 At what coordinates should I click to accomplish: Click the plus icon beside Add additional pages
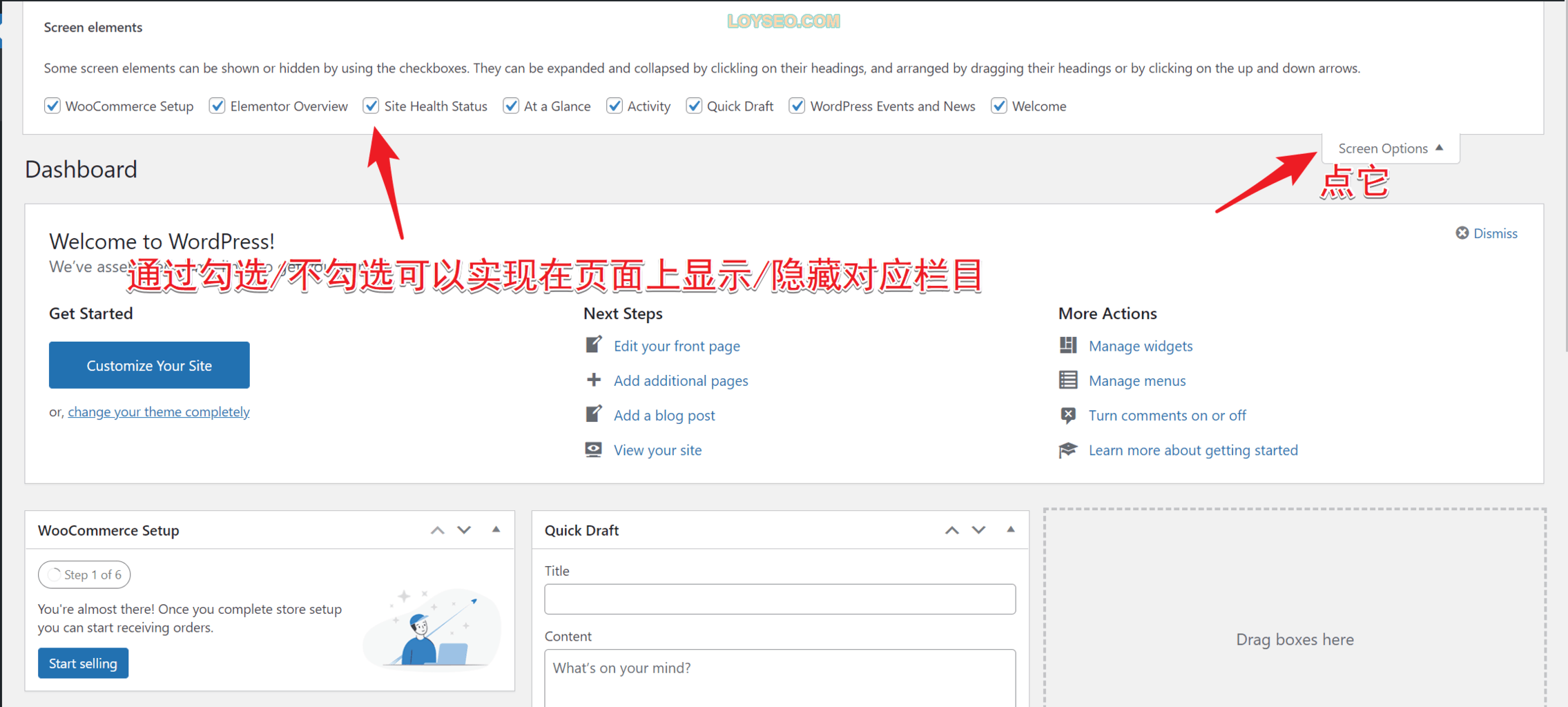point(594,380)
